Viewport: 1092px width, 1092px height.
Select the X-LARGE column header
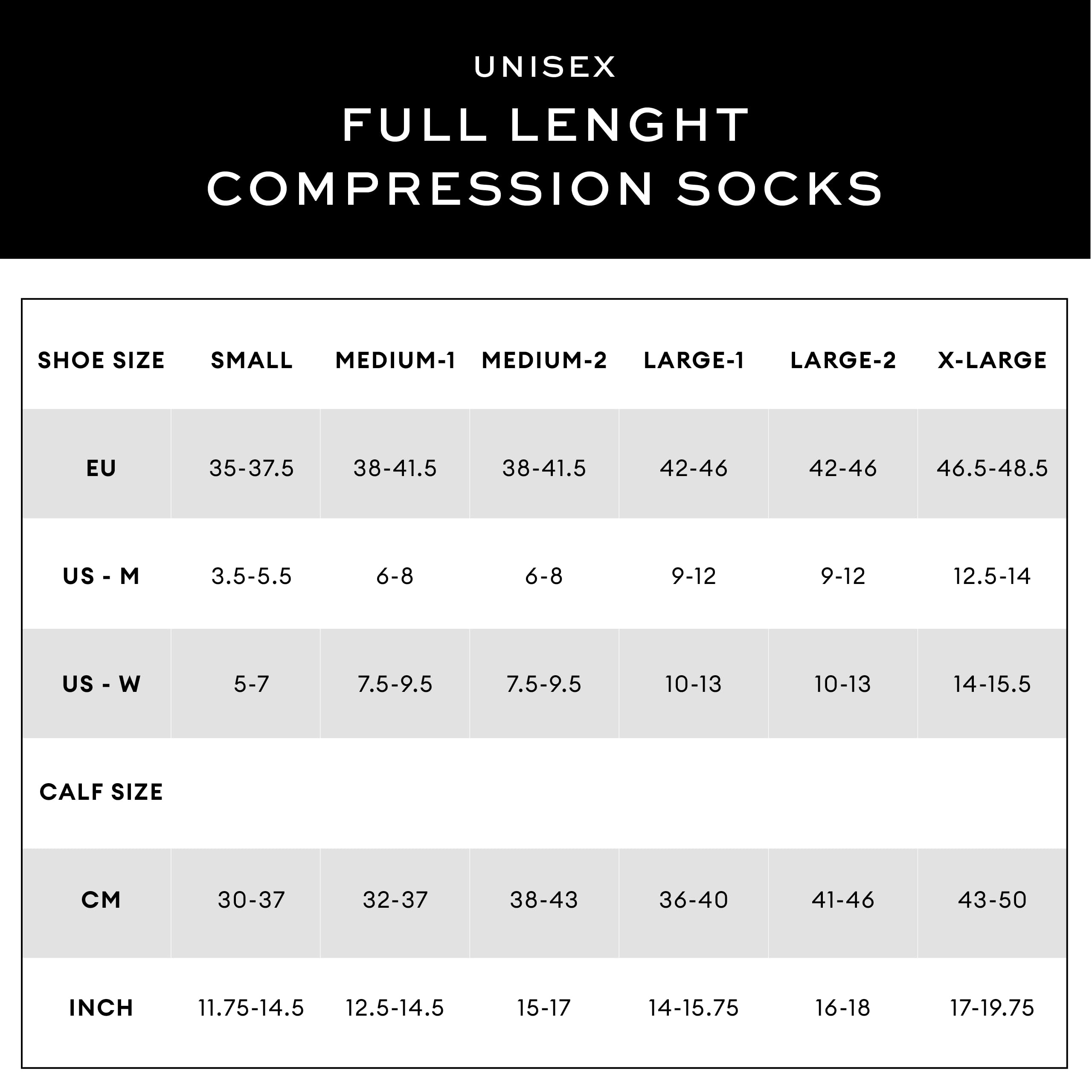click(x=992, y=360)
